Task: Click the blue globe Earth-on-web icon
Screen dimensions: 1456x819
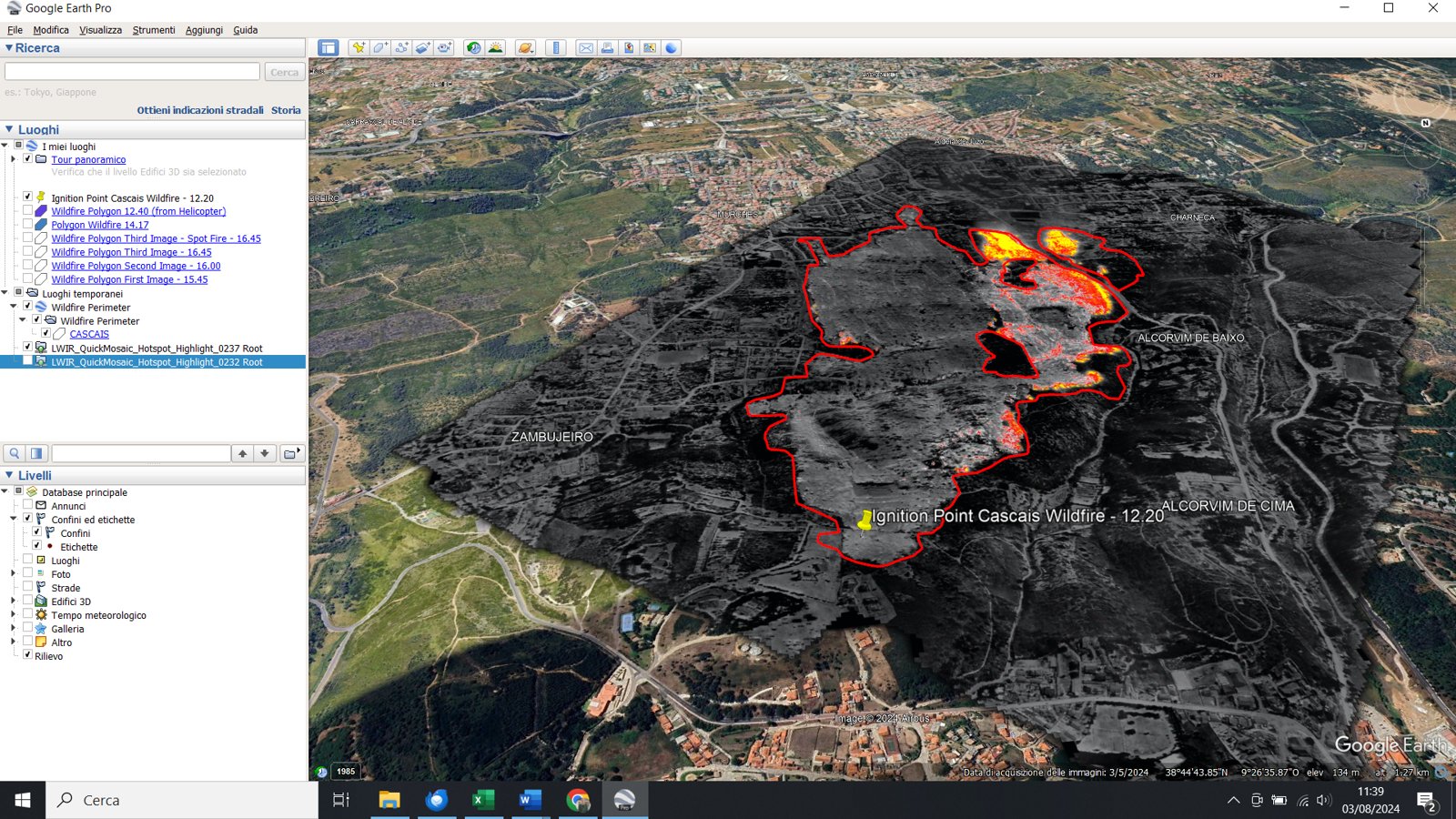Action: coord(672,48)
